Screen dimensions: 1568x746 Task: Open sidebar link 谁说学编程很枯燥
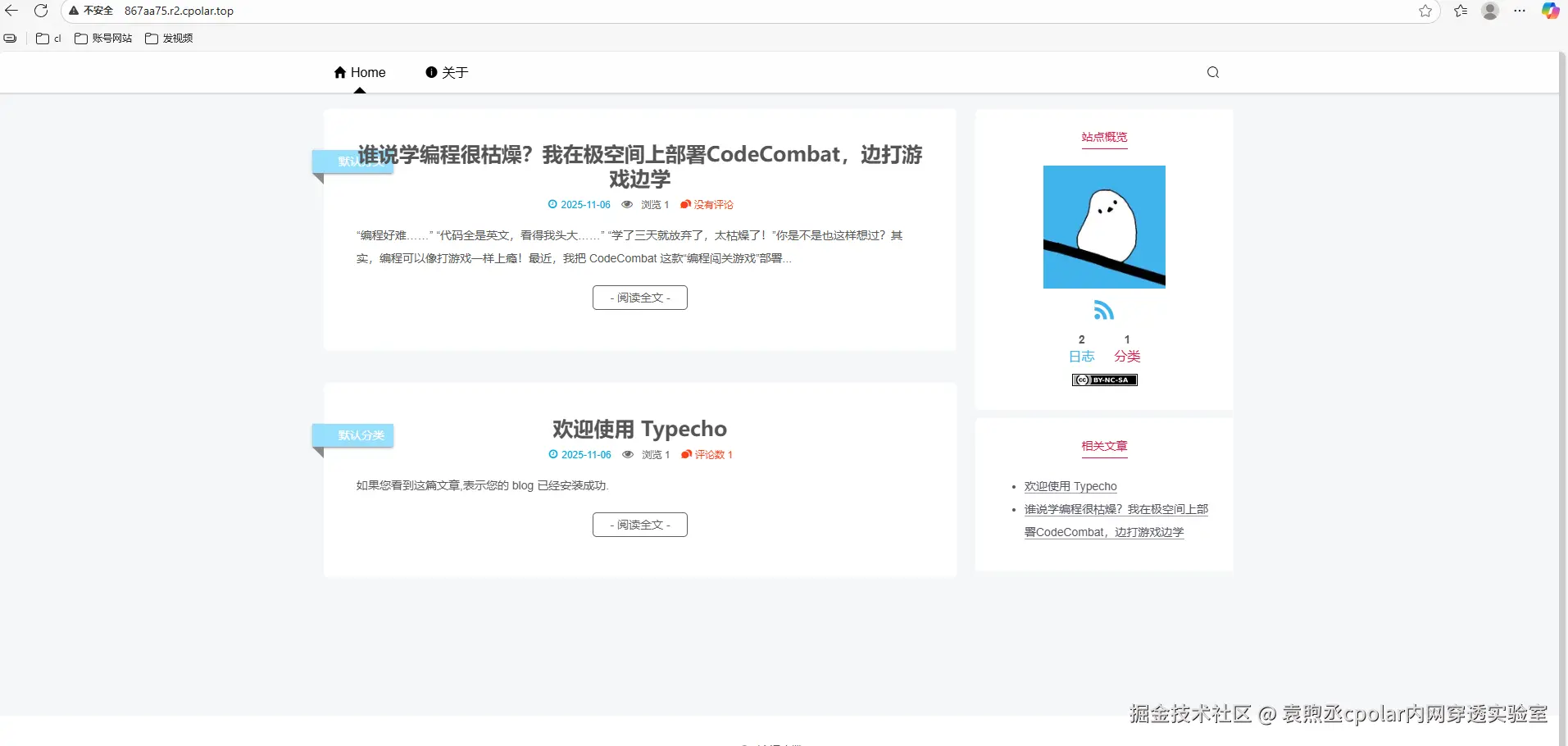[x=1116, y=521]
